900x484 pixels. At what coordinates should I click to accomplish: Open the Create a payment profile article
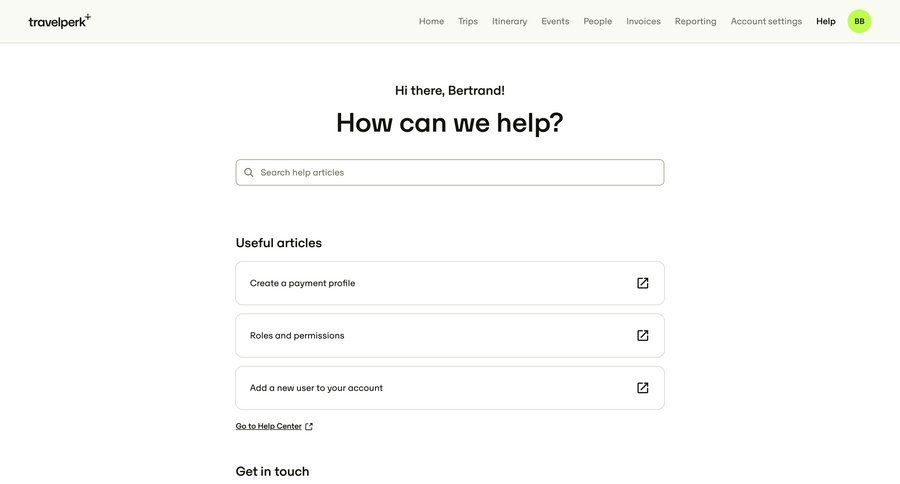pos(303,283)
